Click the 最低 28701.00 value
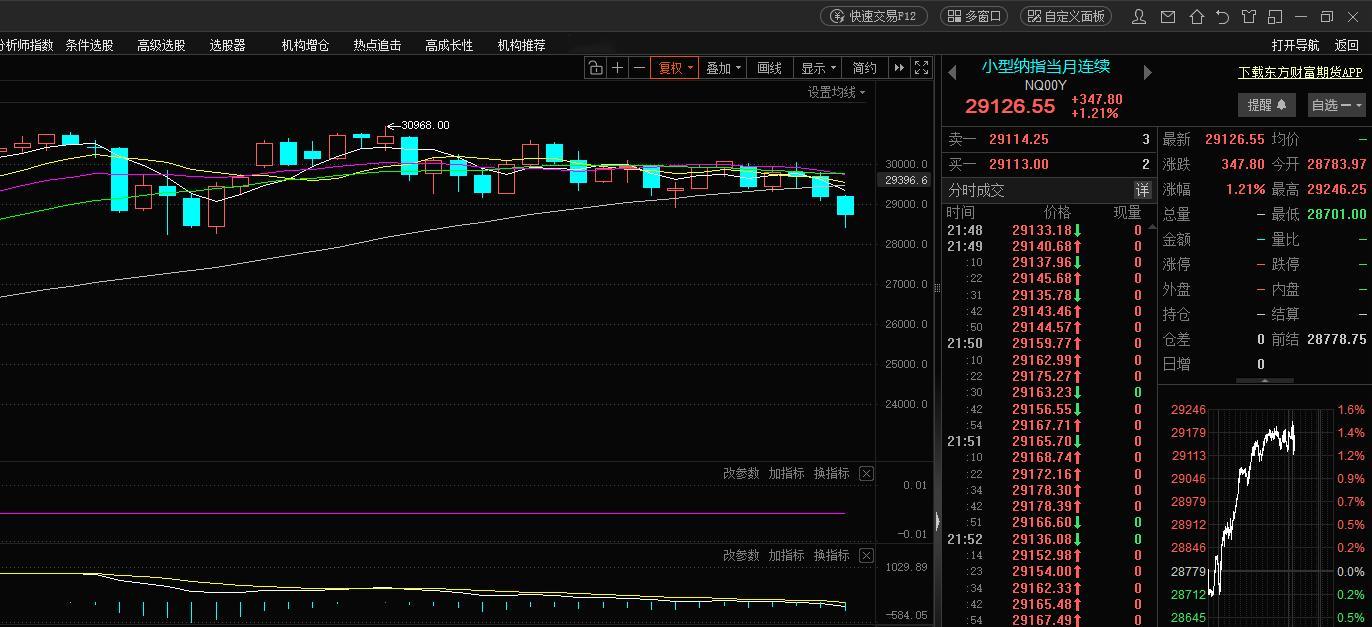The height and width of the screenshot is (627, 1372). click(1336, 214)
